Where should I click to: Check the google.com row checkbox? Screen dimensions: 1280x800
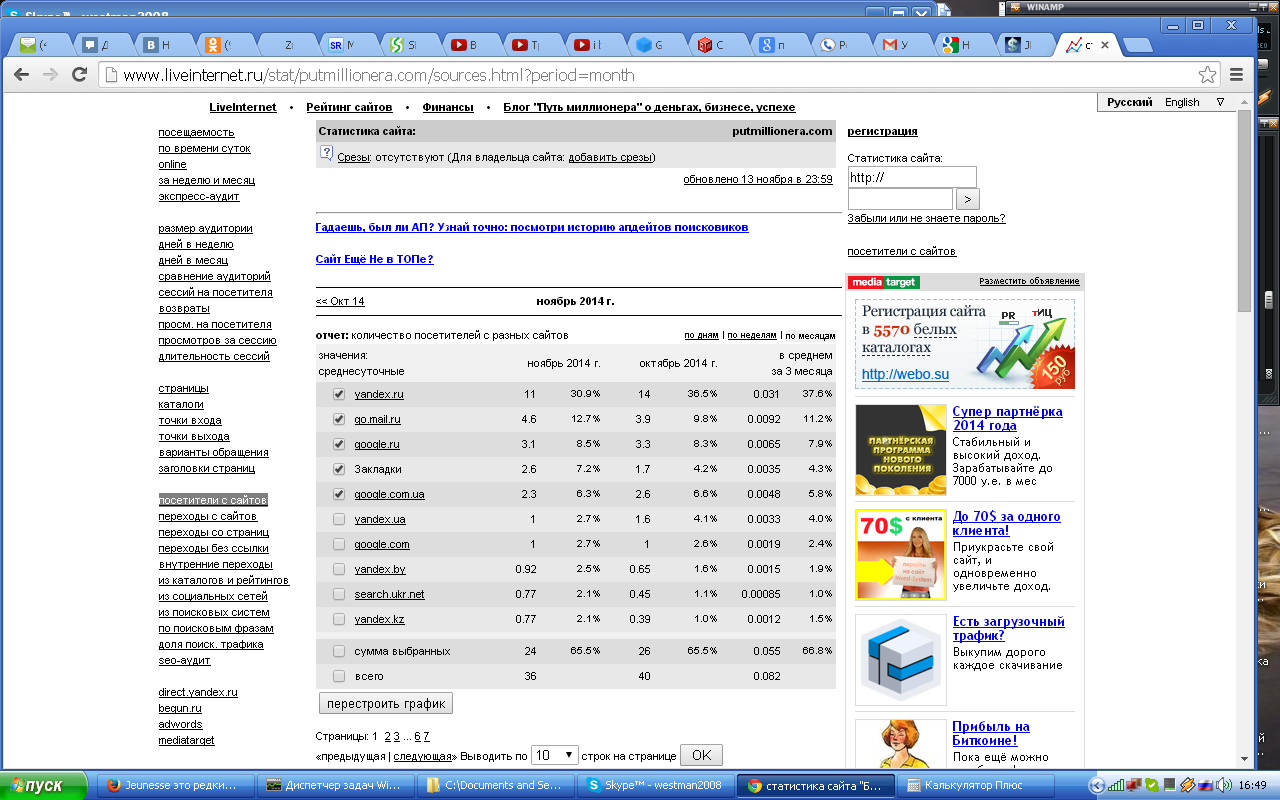(x=339, y=544)
